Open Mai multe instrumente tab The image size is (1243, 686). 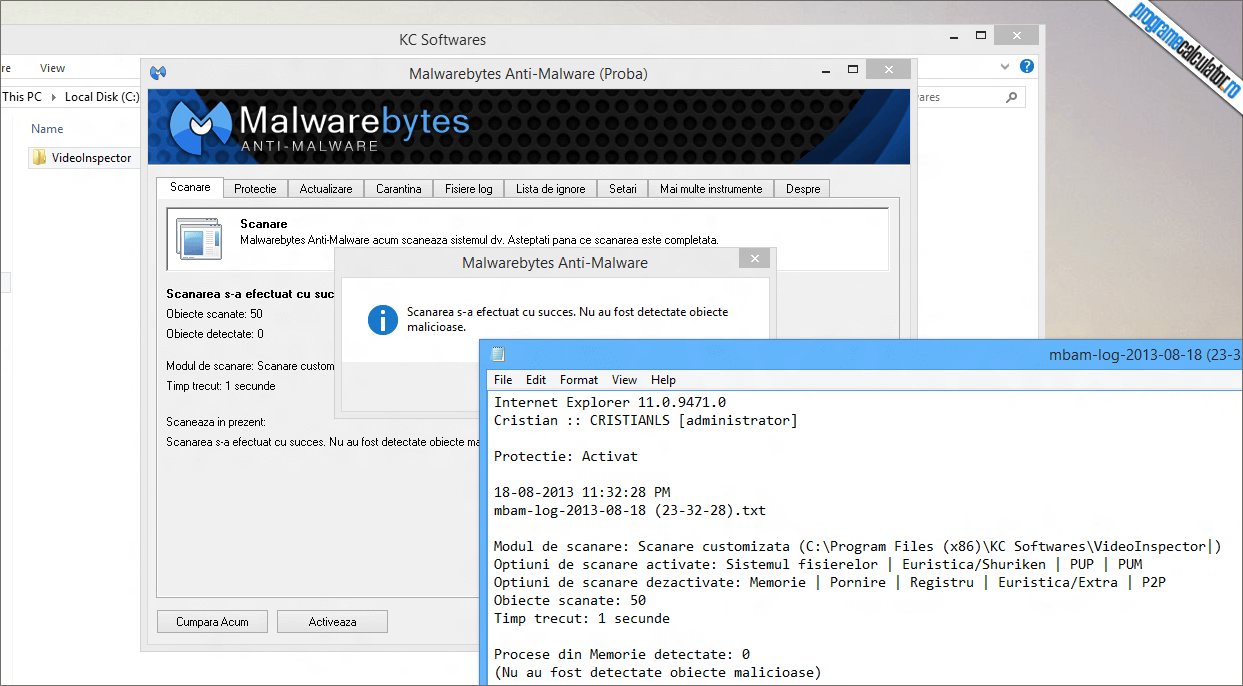tap(711, 189)
